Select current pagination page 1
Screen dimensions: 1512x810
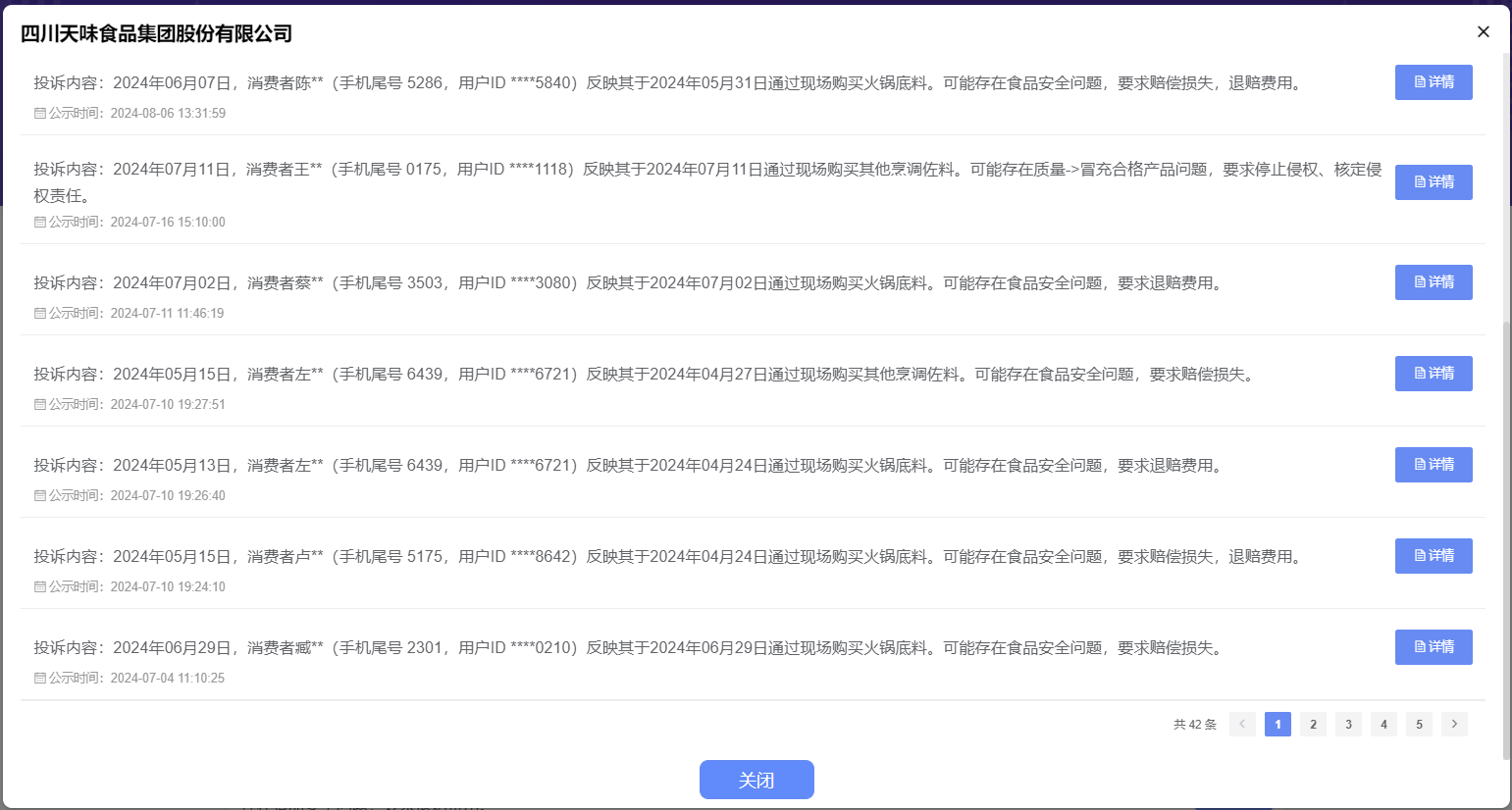click(x=1277, y=724)
